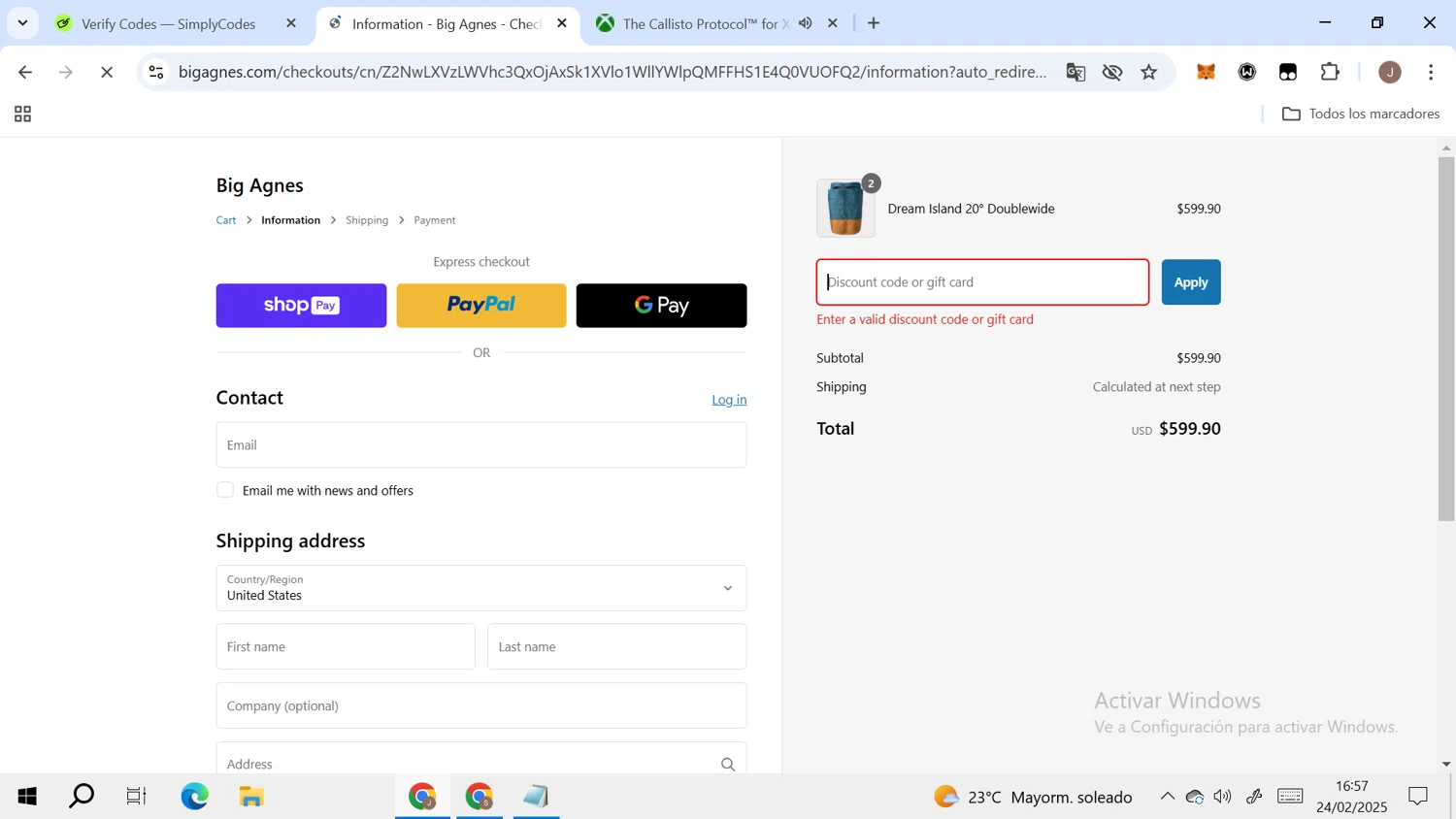
Task: Apply the discount code
Action: tap(1191, 282)
